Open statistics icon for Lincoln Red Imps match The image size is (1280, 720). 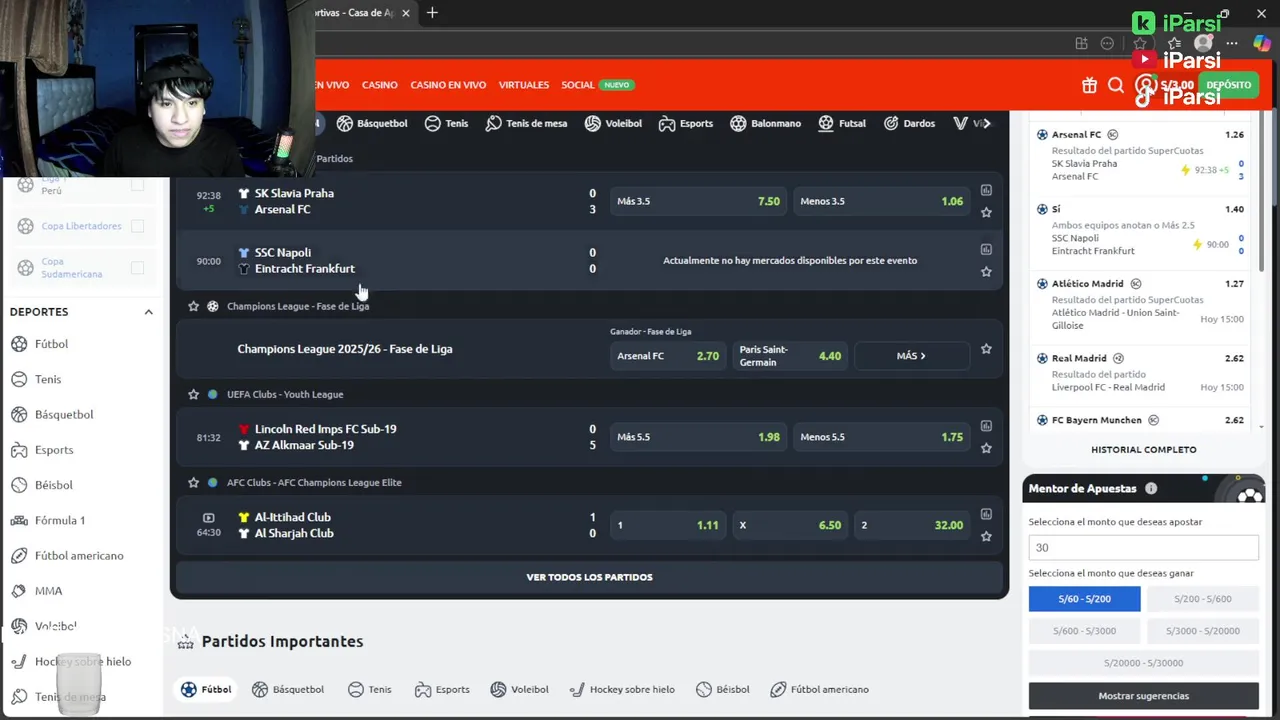click(x=986, y=426)
